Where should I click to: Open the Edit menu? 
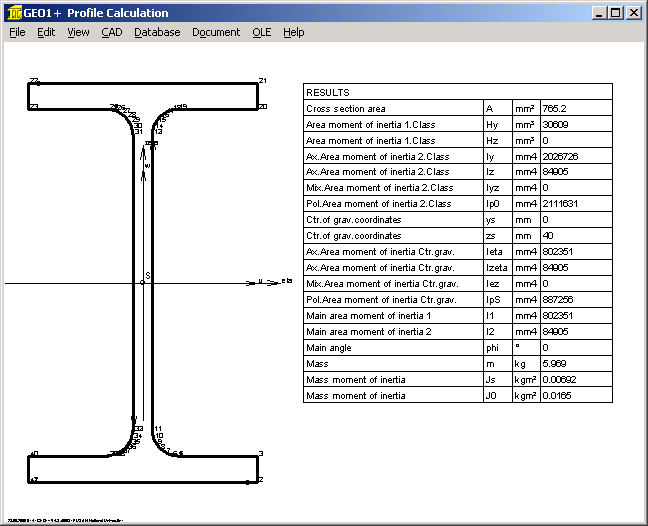[x=46, y=32]
